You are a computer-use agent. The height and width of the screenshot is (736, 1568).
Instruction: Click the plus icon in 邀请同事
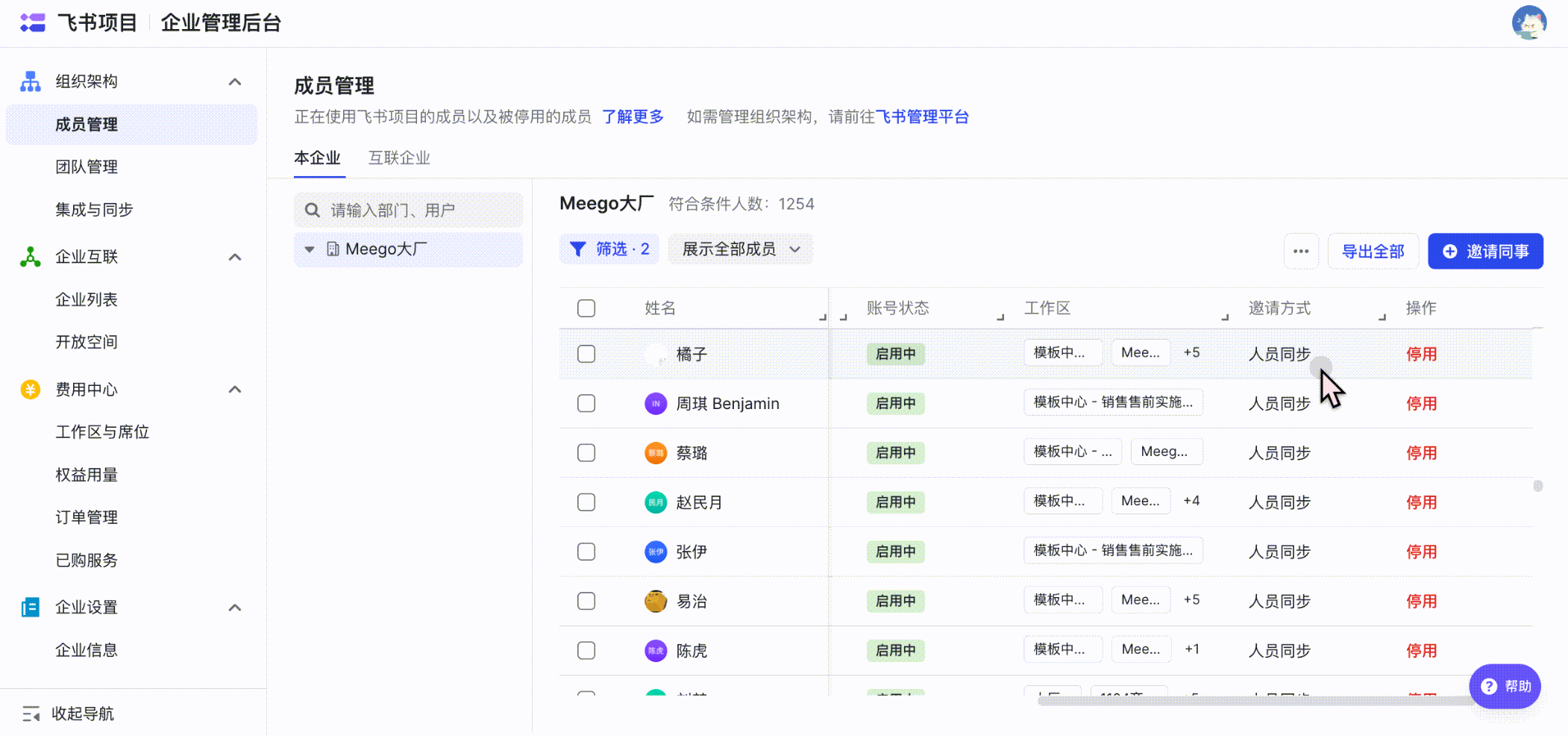tap(1449, 252)
